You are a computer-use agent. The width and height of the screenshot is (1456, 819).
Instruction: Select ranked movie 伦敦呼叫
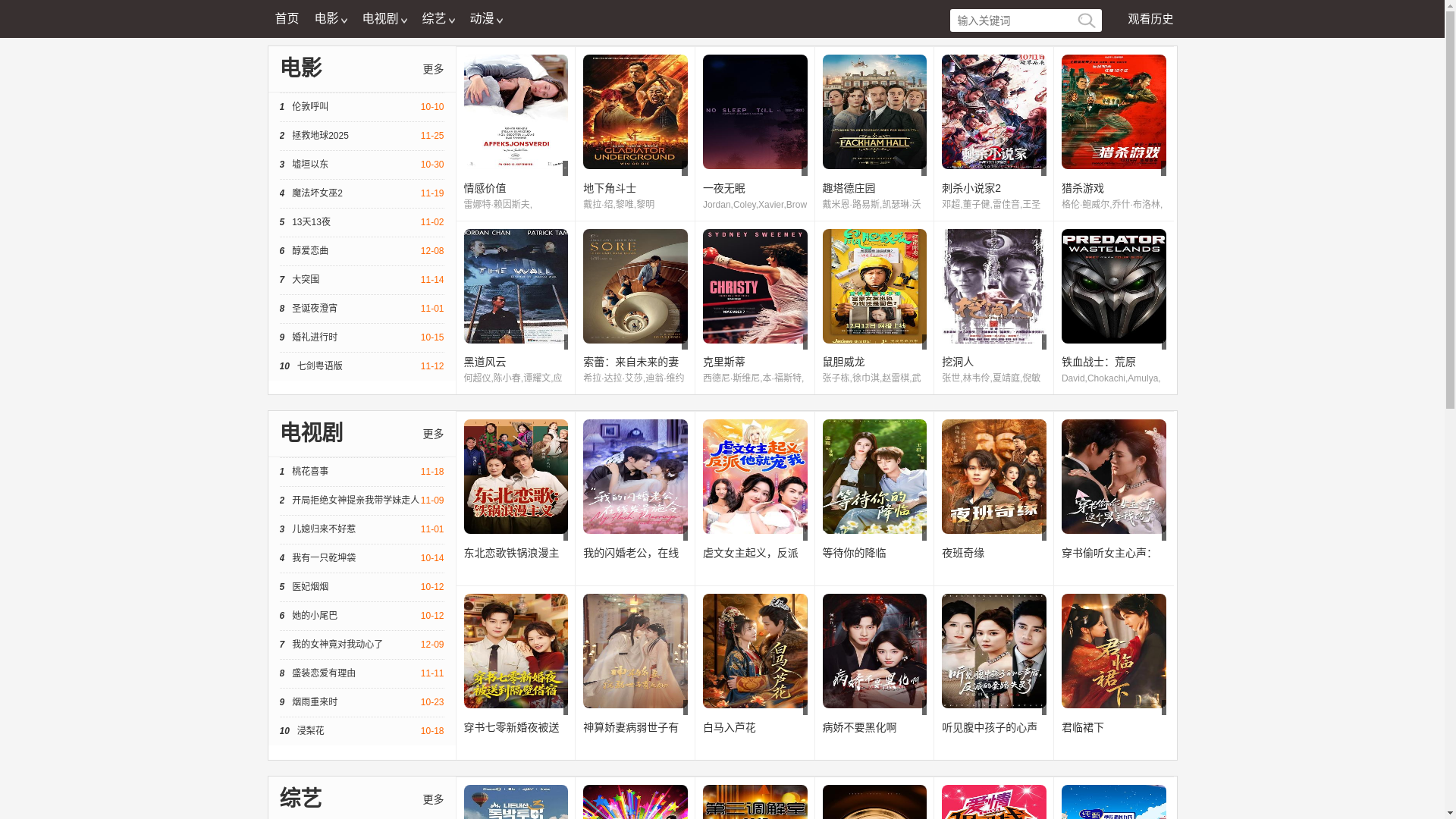(x=310, y=107)
